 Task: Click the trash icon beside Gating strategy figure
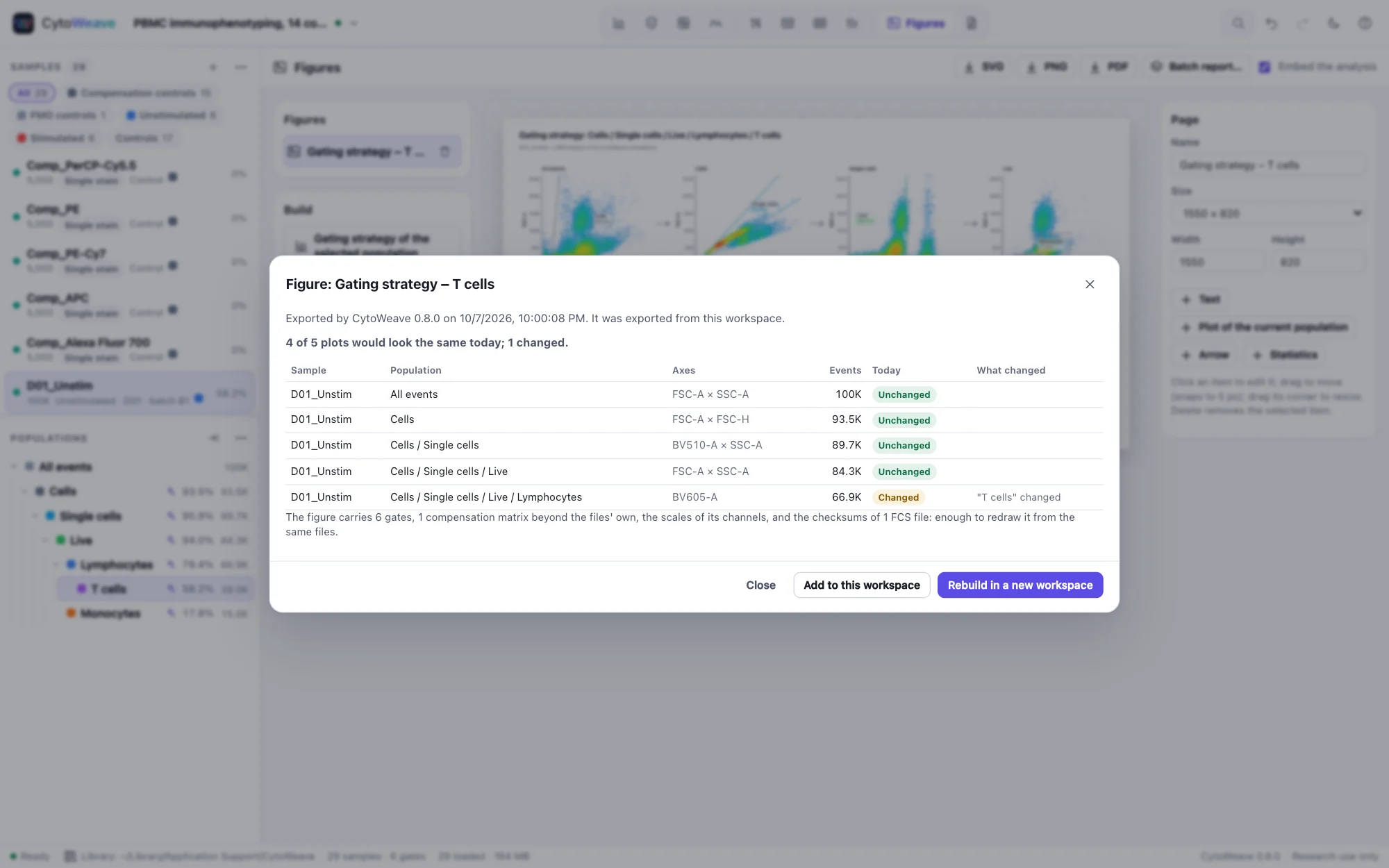(x=445, y=151)
